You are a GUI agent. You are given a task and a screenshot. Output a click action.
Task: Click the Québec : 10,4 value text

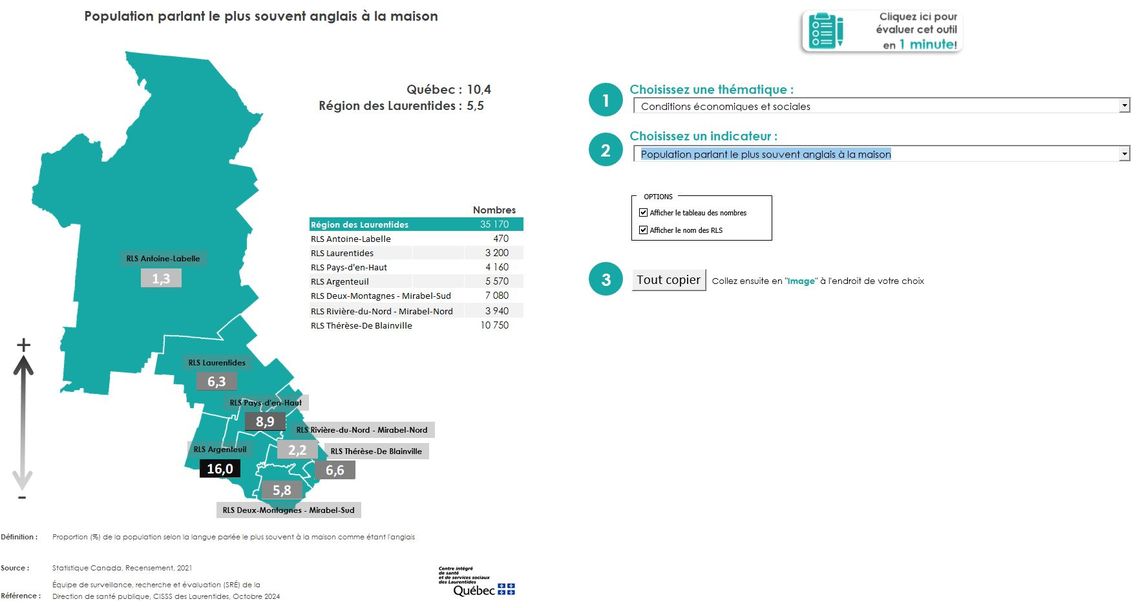pyautogui.click(x=449, y=89)
